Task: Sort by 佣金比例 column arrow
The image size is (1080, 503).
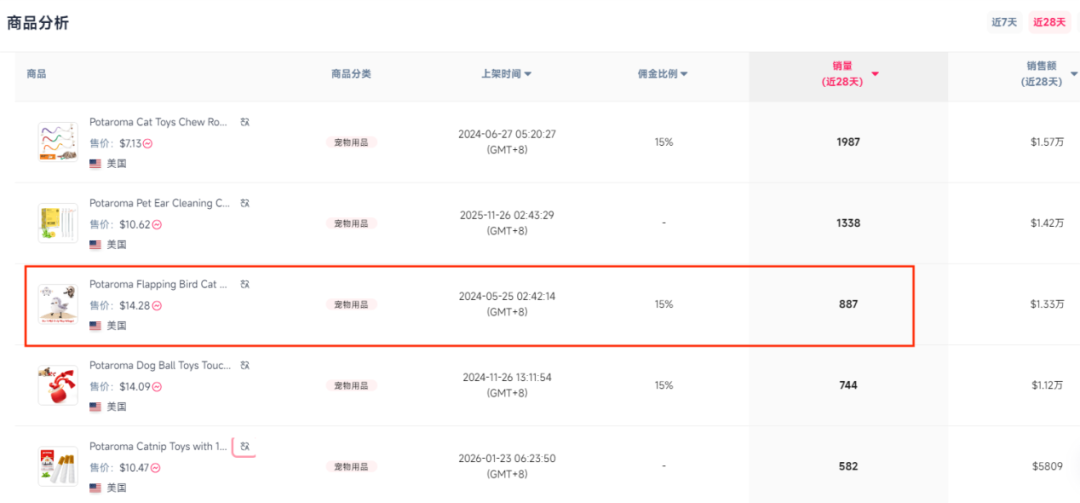Action: [x=684, y=74]
